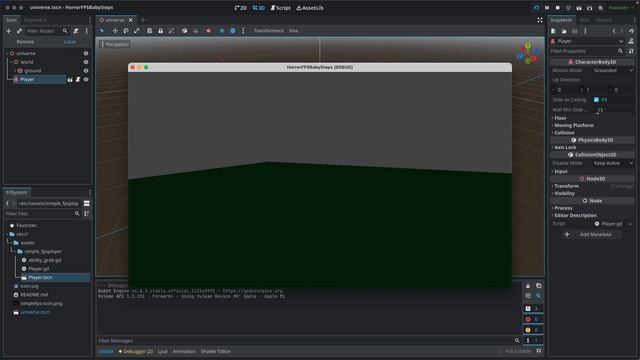Focus the Filter Messages field

pyautogui.click(x=305, y=341)
